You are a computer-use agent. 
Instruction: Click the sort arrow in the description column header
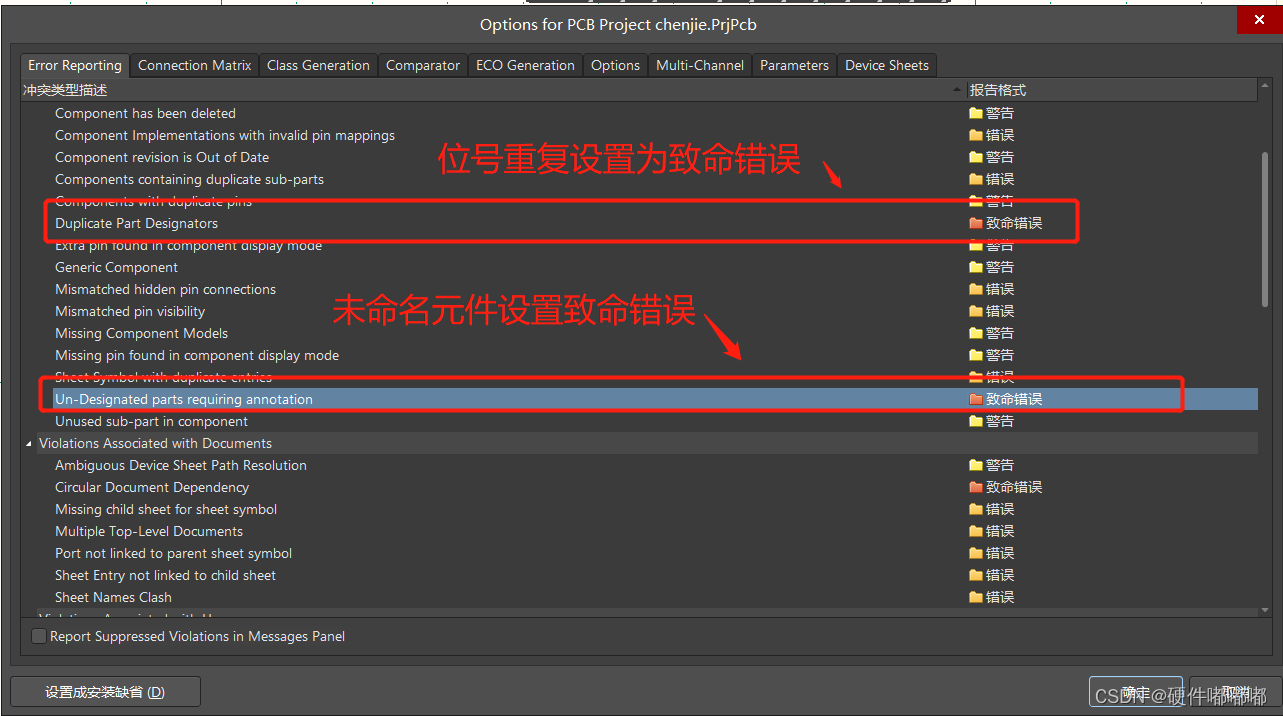pos(957,90)
